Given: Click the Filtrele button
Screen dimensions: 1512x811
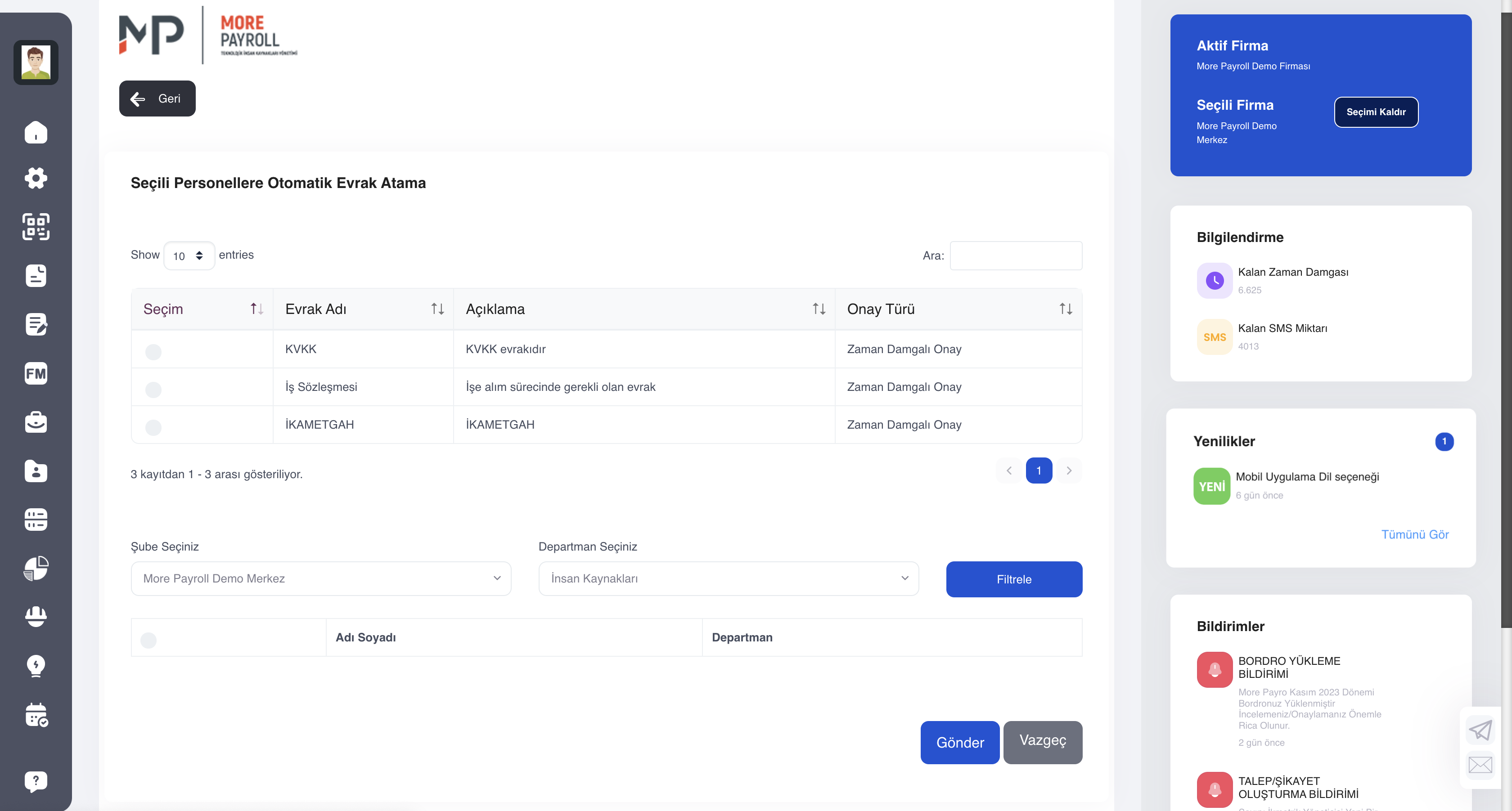Looking at the screenshot, I should [x=1014, y=579].
